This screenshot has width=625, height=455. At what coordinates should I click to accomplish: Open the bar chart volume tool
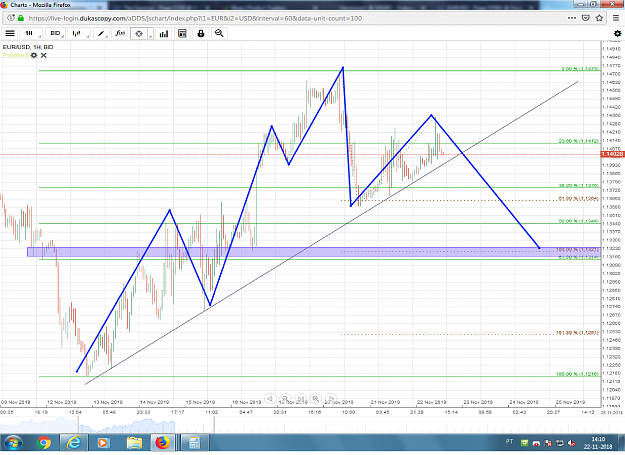point(164,33)
